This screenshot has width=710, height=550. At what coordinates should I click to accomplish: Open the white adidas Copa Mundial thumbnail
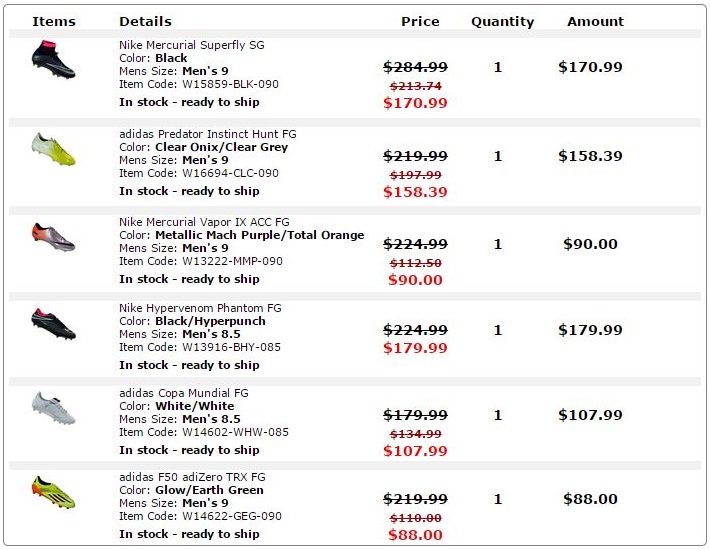point(53,407)
